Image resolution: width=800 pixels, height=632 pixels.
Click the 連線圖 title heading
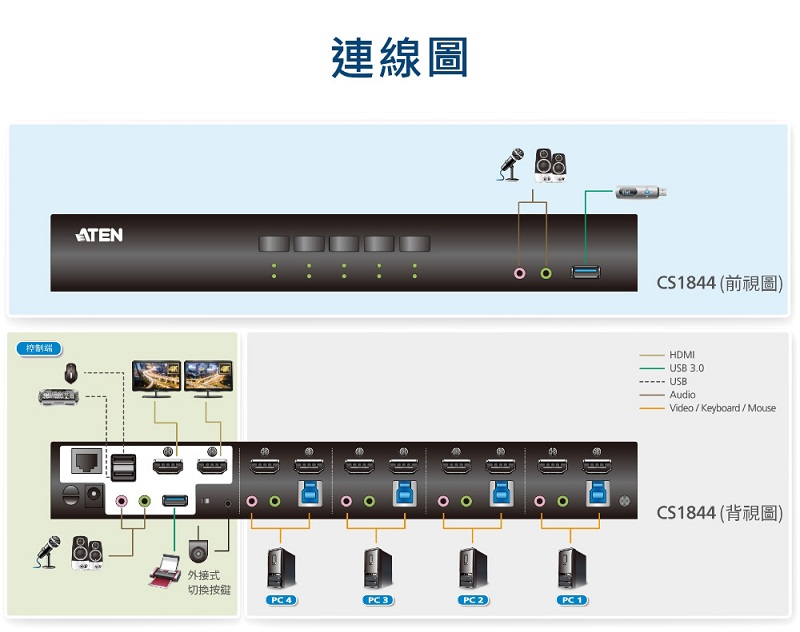pyautogui.click(x=400, y=58)
